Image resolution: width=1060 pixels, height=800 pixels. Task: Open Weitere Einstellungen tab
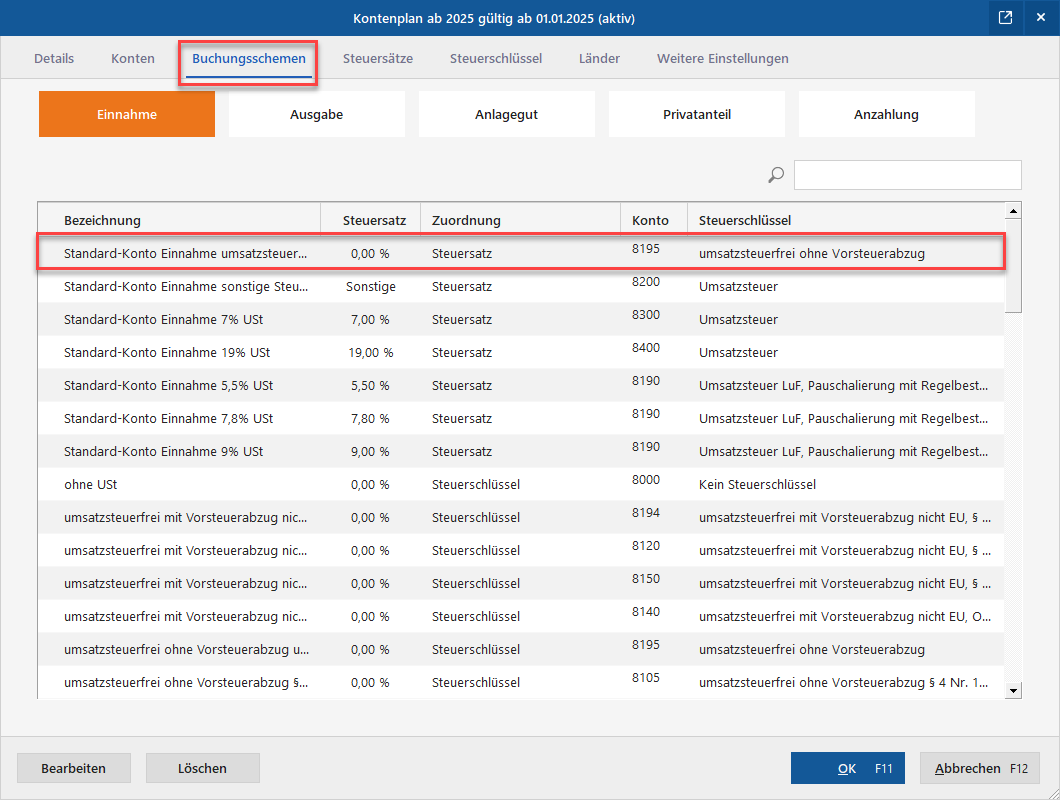723,58
